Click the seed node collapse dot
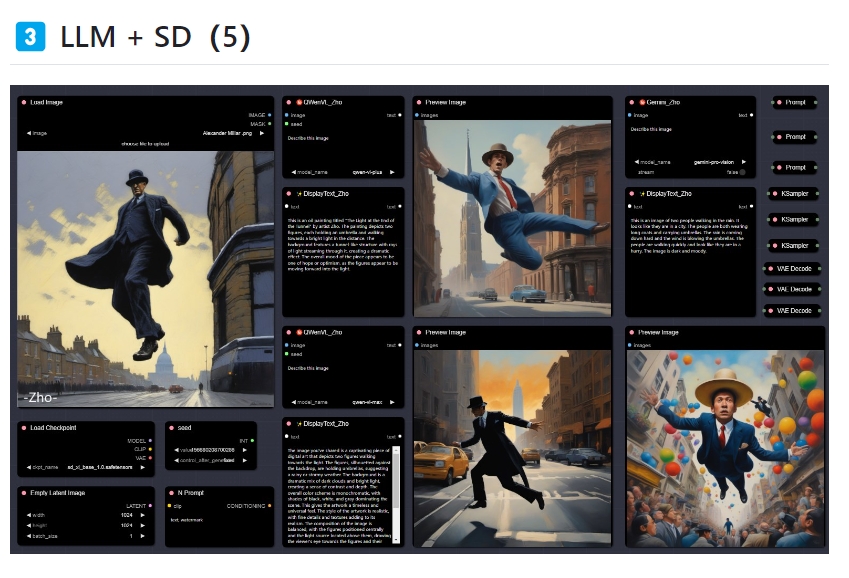Image resolution: width=849 pixels, height=578 pixels. 171,428
